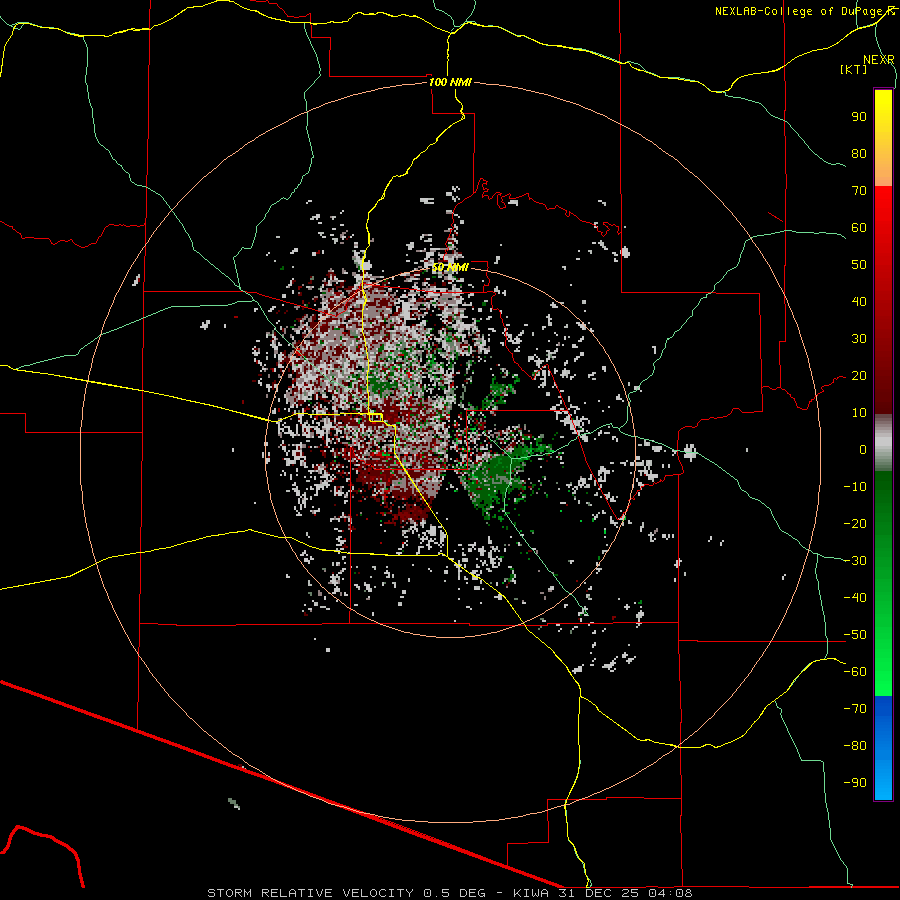This screenshot has width=900, height=900.
Task: Click the -10 value on velocity scale
Action: [855, 487]
